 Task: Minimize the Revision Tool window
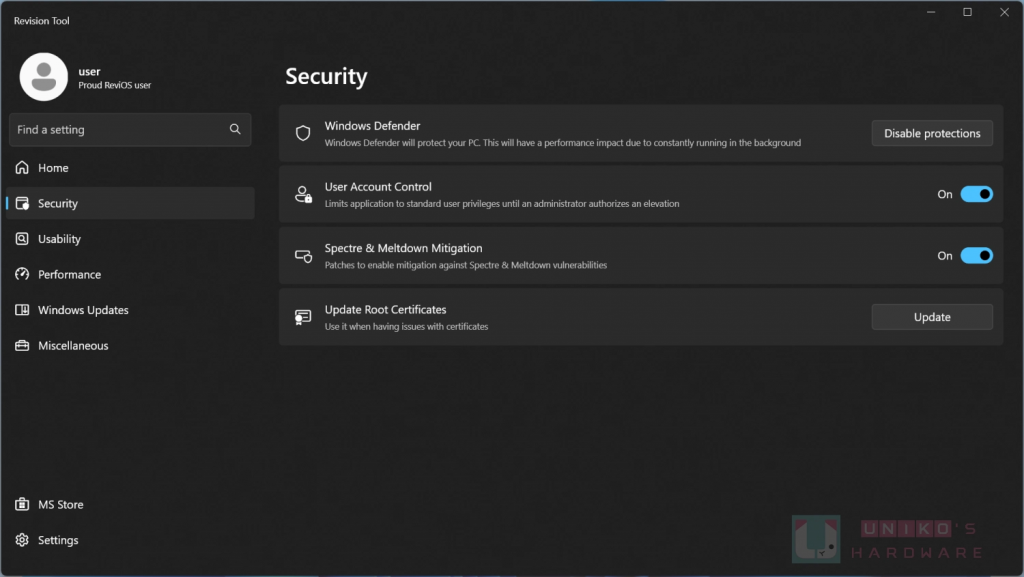[x=931, y=12]
